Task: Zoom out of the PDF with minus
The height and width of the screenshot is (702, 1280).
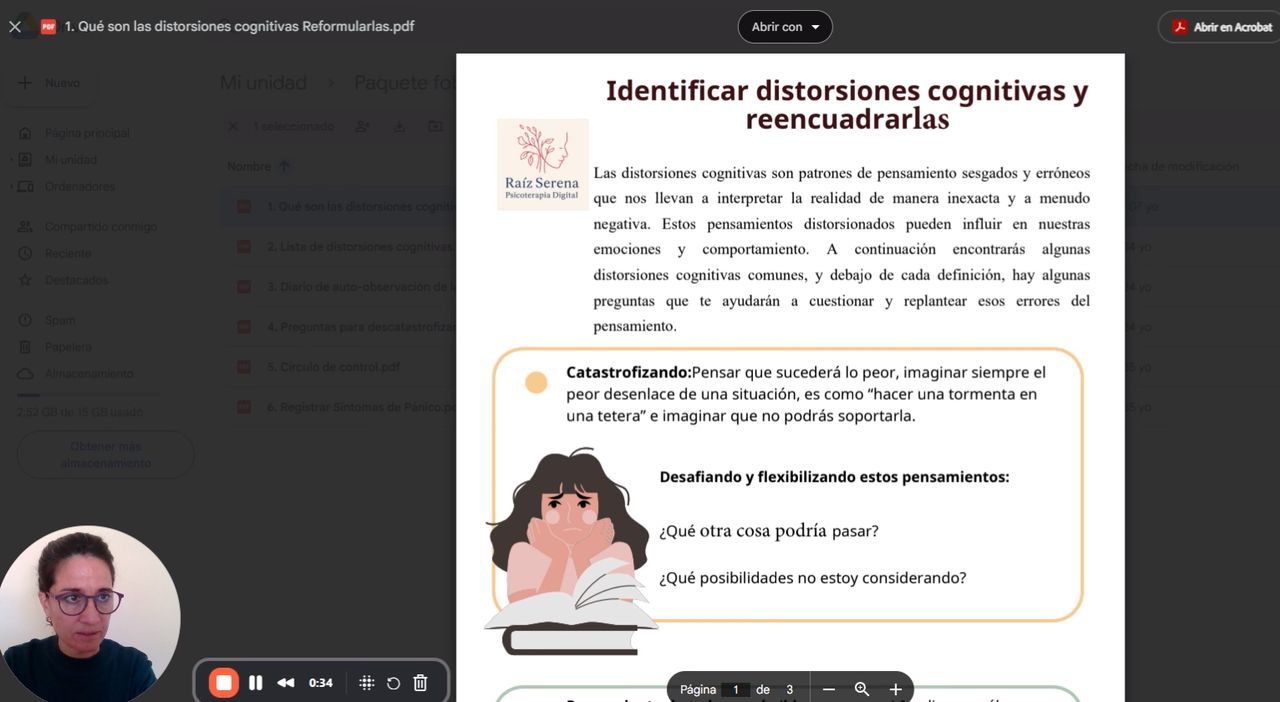Action: [x=829, y=689]
